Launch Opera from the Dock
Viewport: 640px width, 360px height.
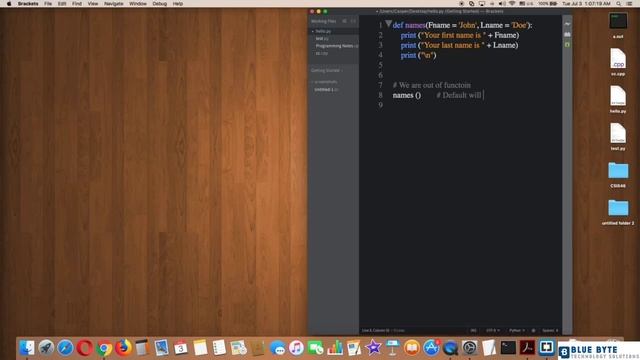point(84,348)
